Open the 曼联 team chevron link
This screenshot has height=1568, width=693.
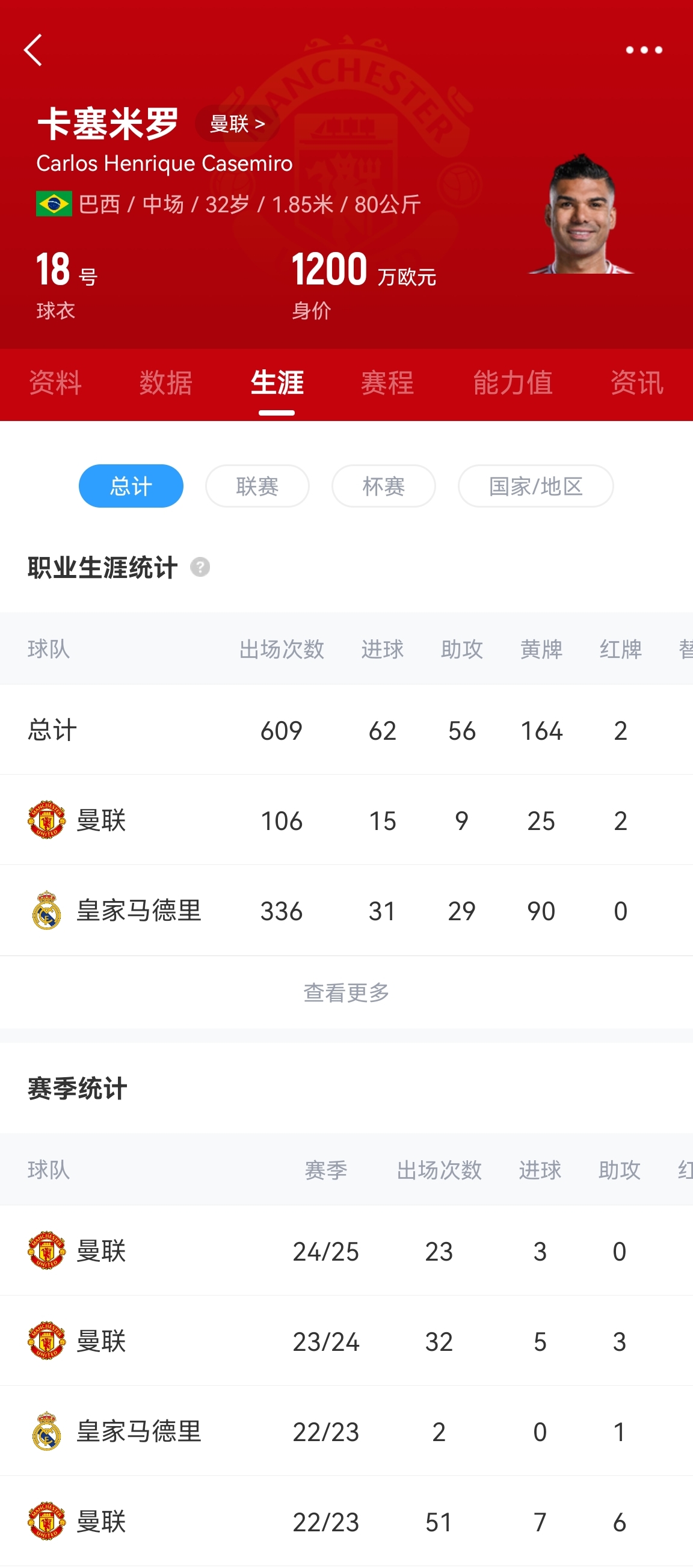click(x=237, y=123)
